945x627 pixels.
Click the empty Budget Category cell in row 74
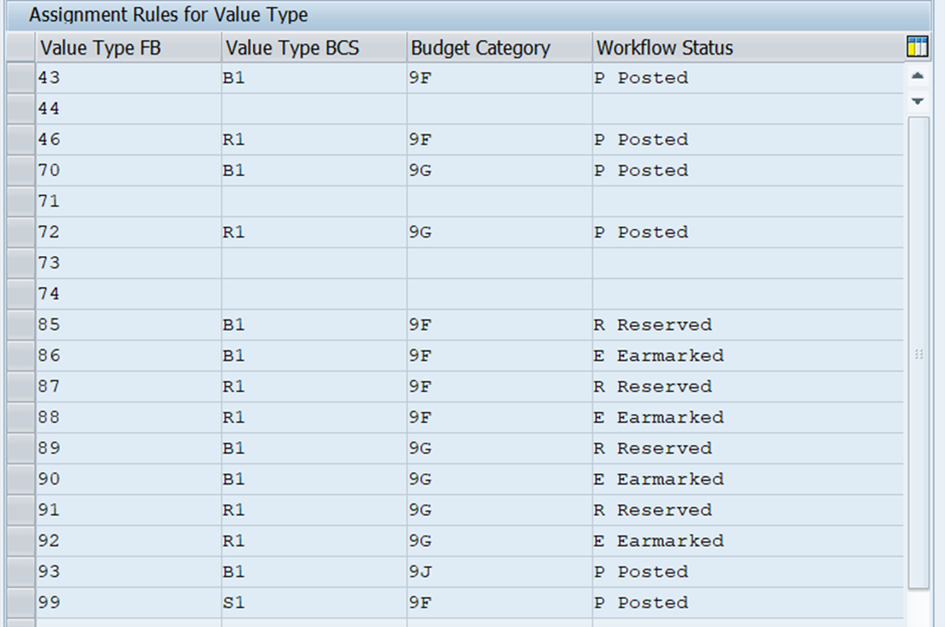(x=498, y=294)
